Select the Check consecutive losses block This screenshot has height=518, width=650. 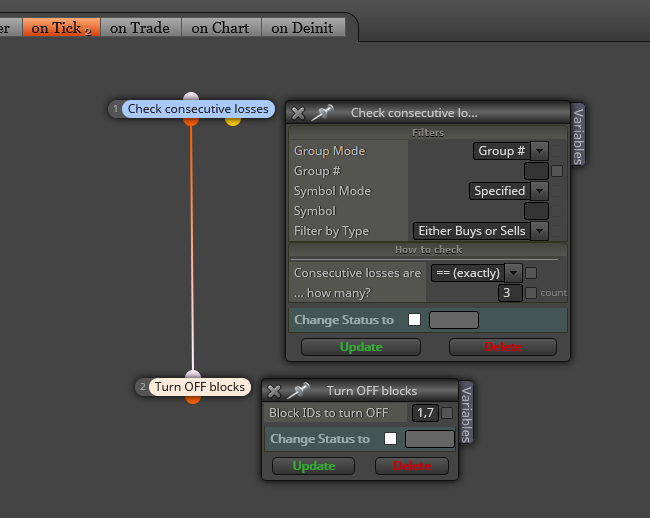click(198, 109)
